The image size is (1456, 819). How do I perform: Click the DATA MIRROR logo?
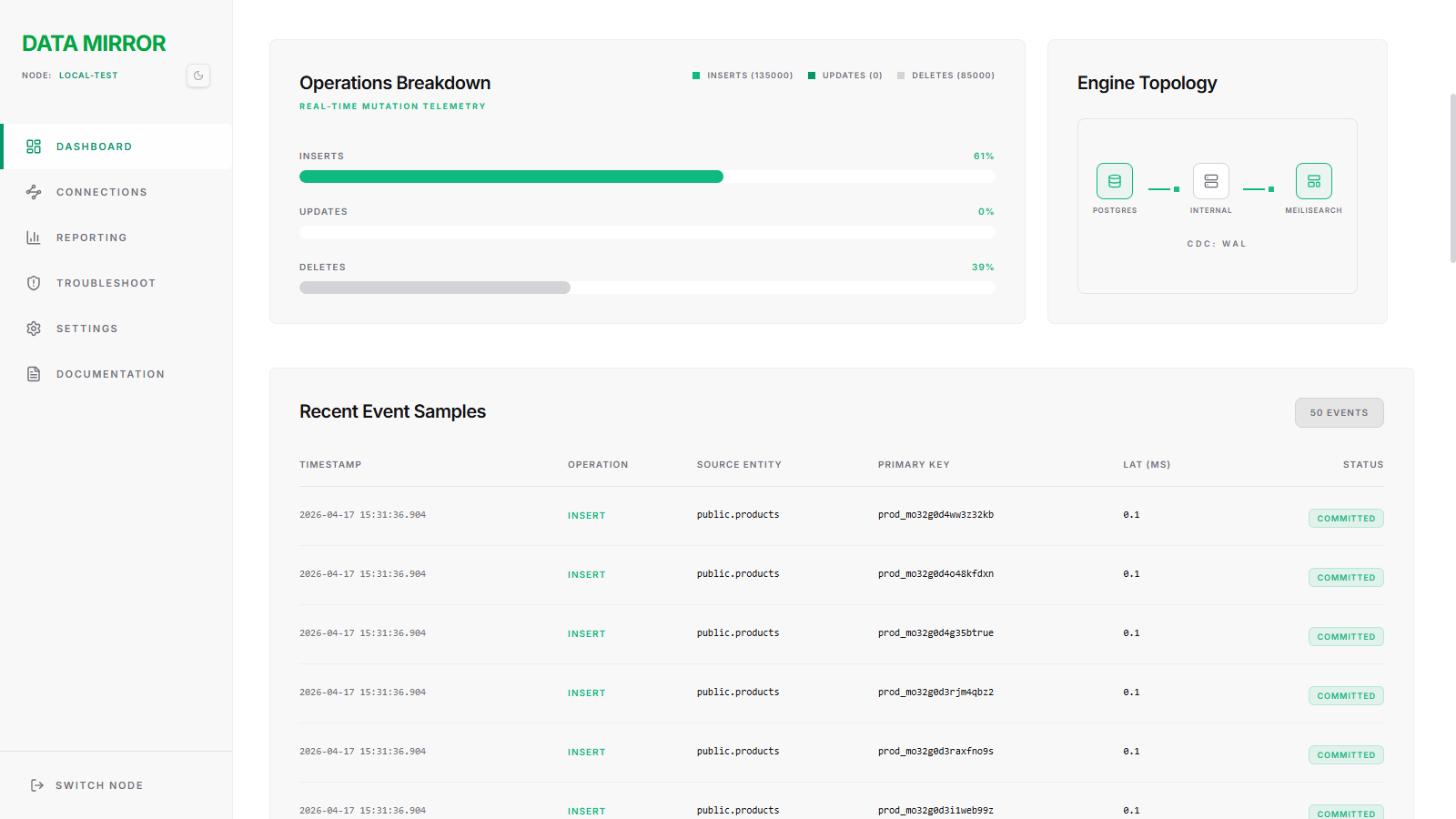[x=94, y=44]
